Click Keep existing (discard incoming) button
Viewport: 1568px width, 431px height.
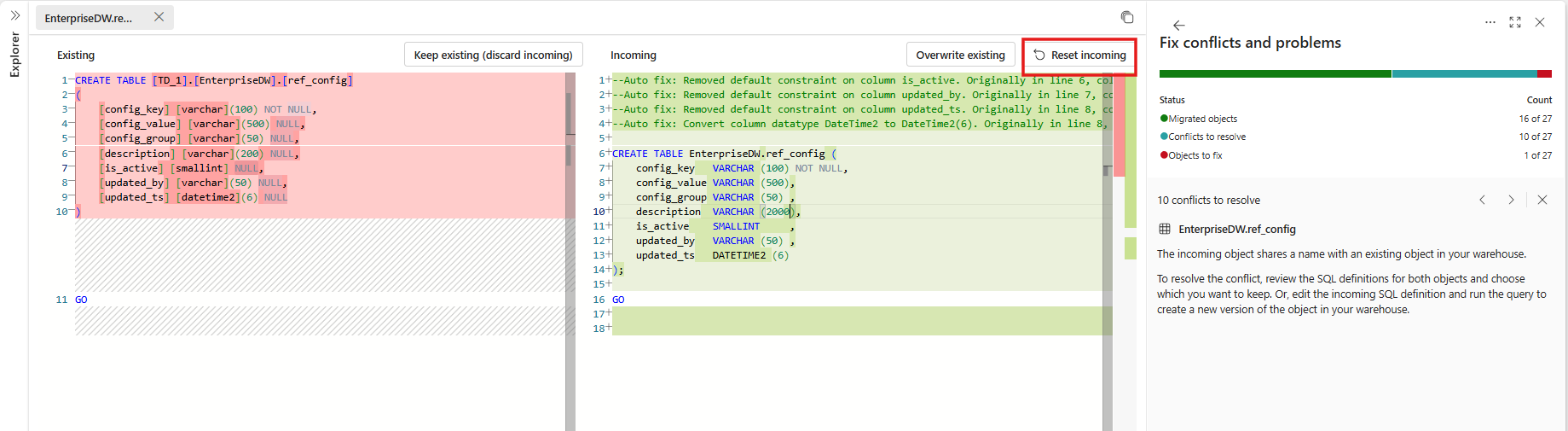(x=494, y=55)
